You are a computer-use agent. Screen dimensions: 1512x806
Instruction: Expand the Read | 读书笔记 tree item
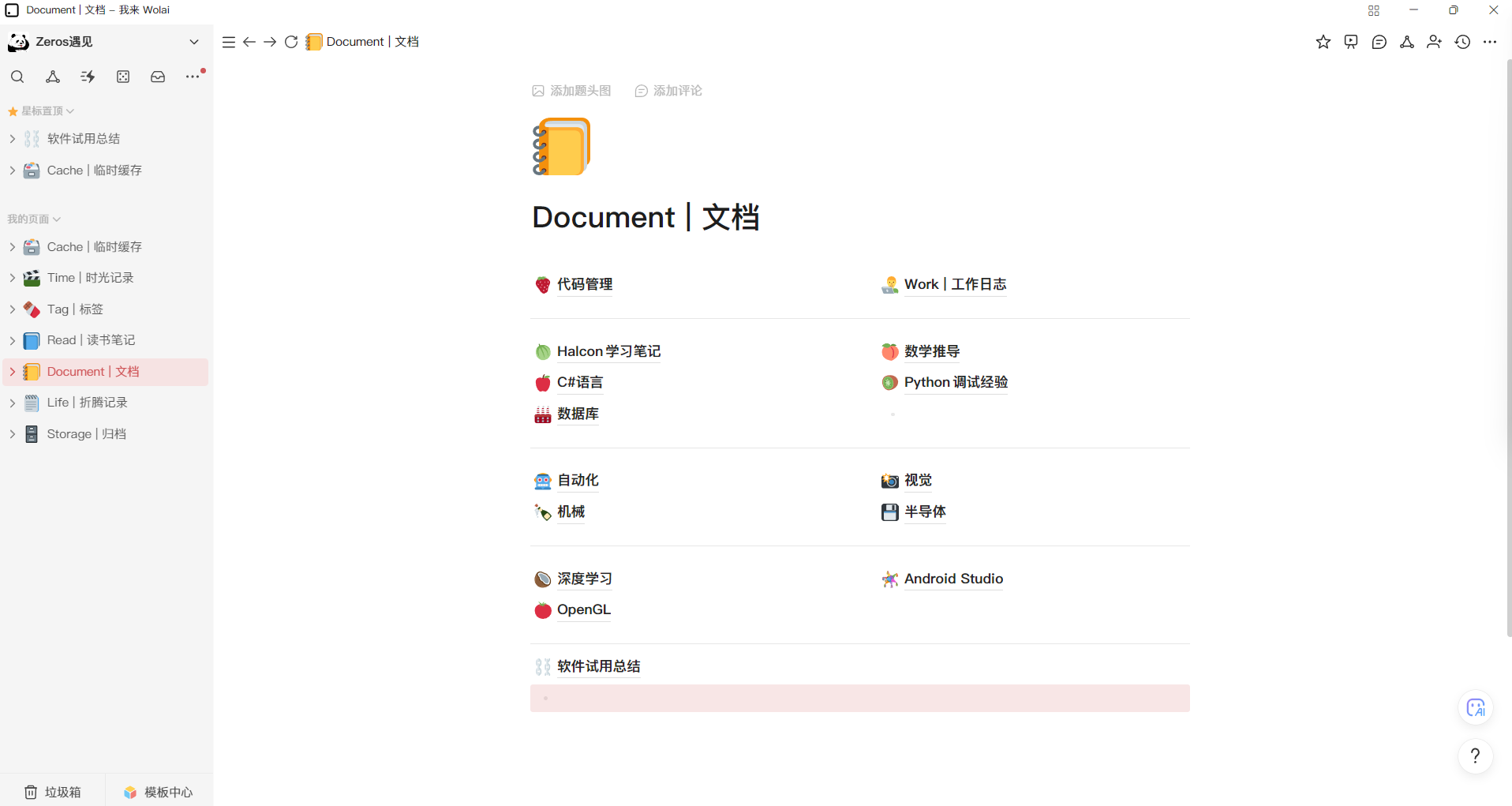click(13, 340)
